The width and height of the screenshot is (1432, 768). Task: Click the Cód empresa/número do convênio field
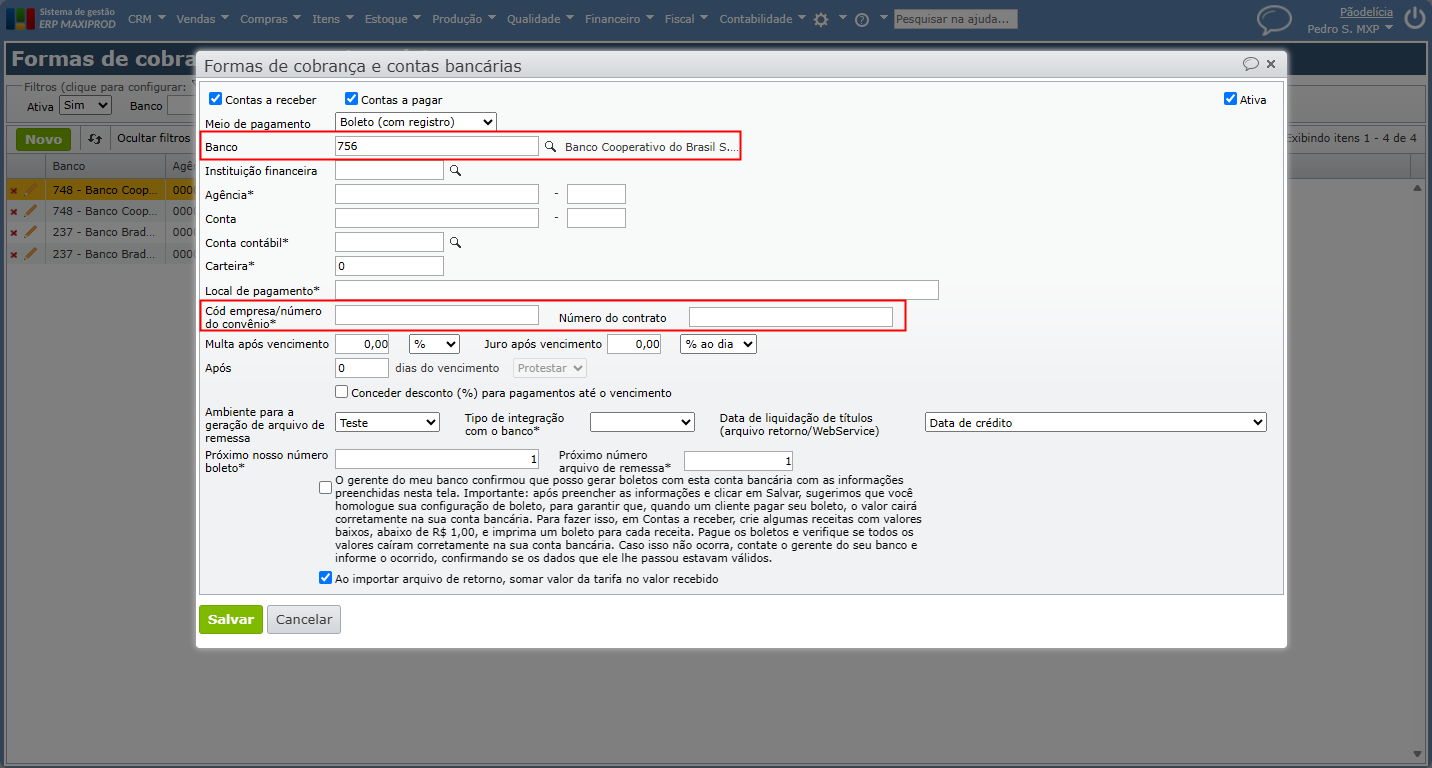437,316
